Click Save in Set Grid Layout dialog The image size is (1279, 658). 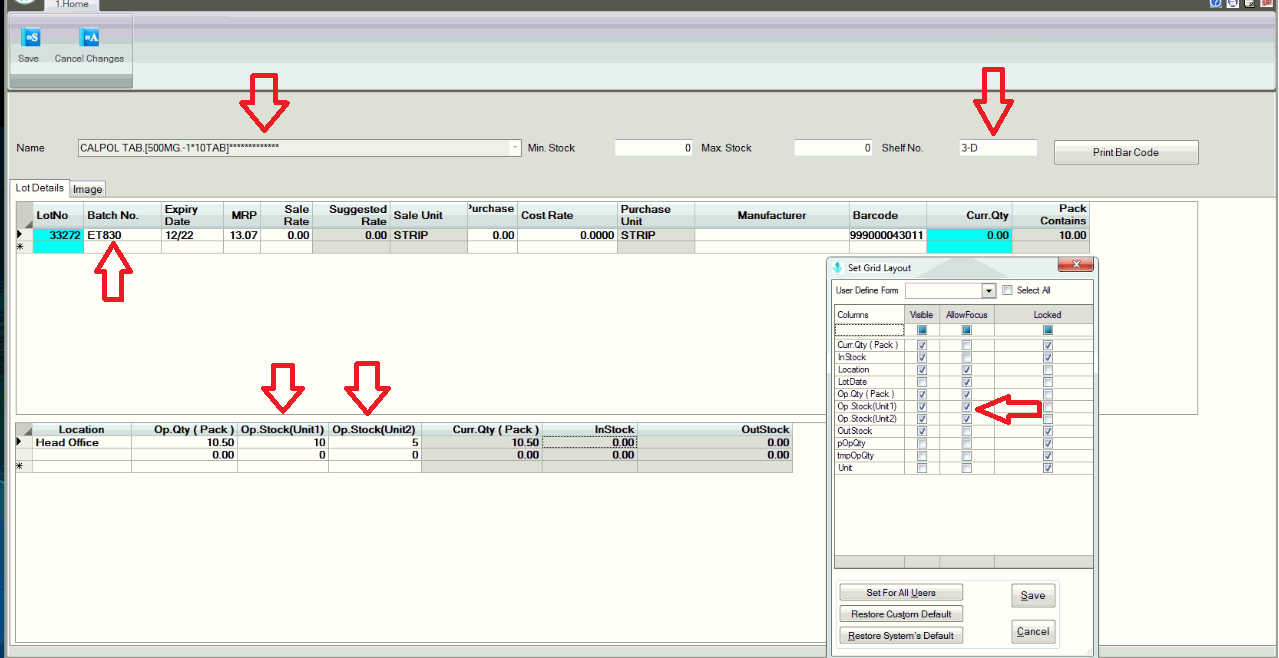pyautogui.click(x=1033, y=595)
